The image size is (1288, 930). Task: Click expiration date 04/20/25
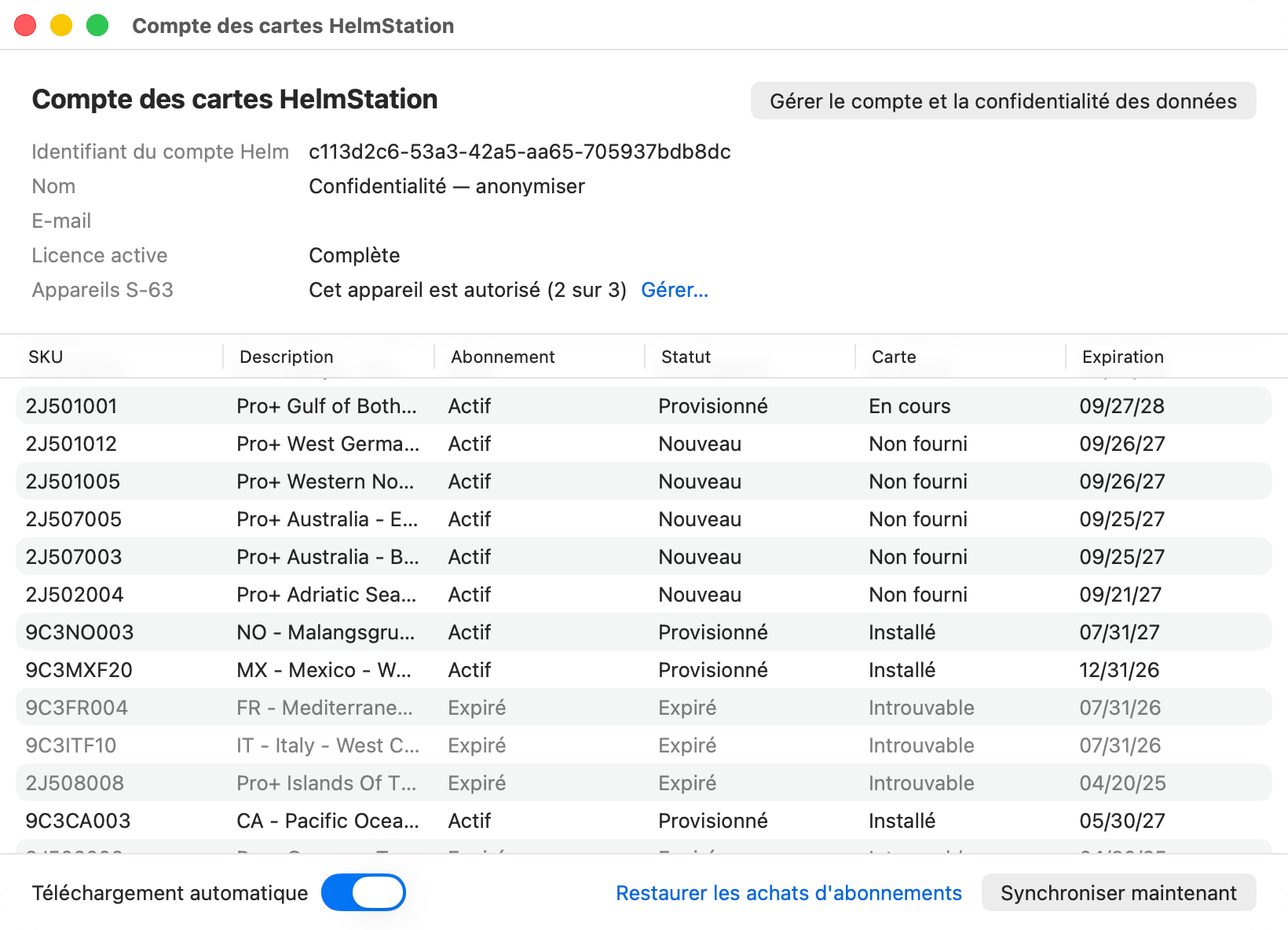coord(1122,783)
